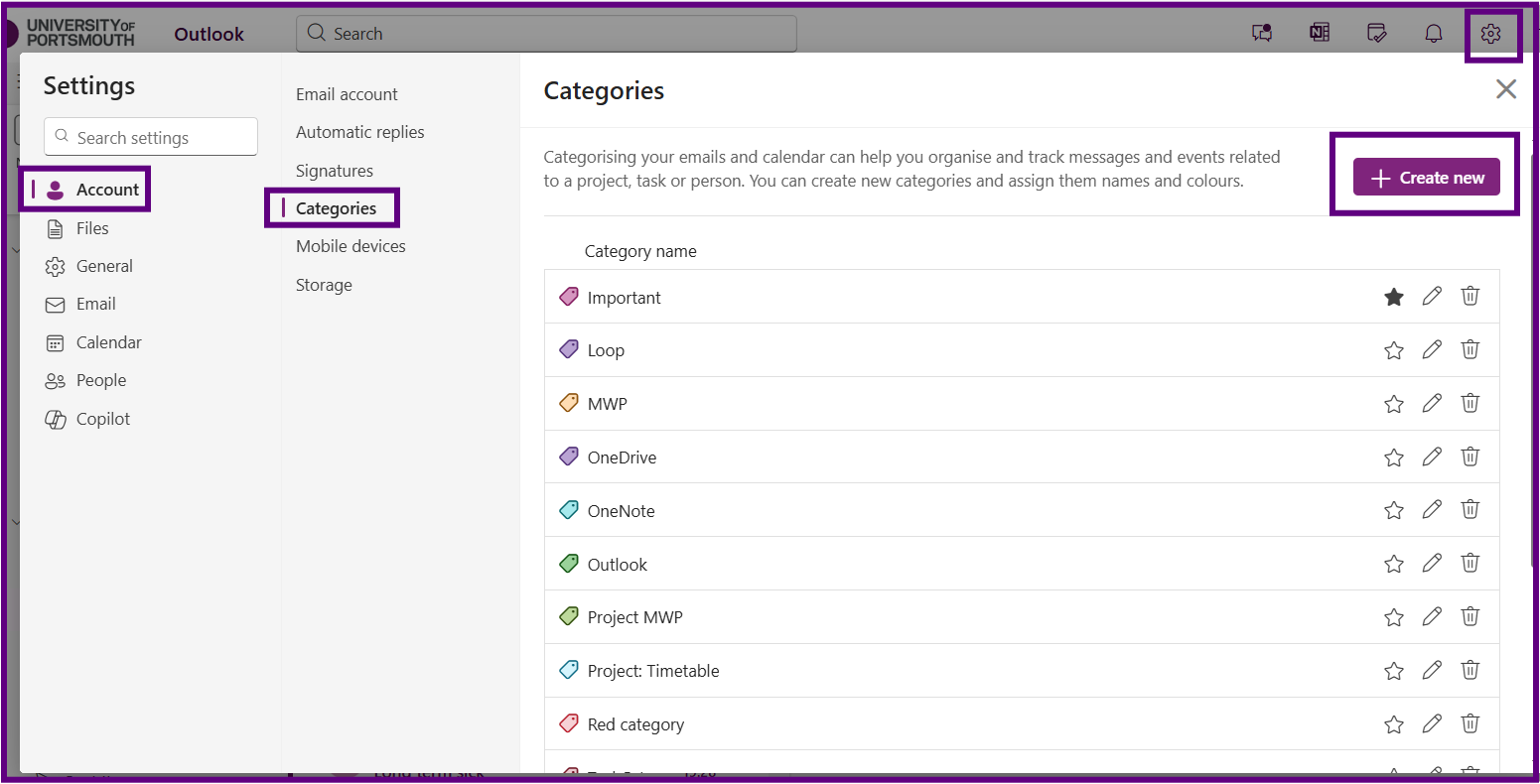Delete the Outlook category bin icon

(x=1470, y=564)
